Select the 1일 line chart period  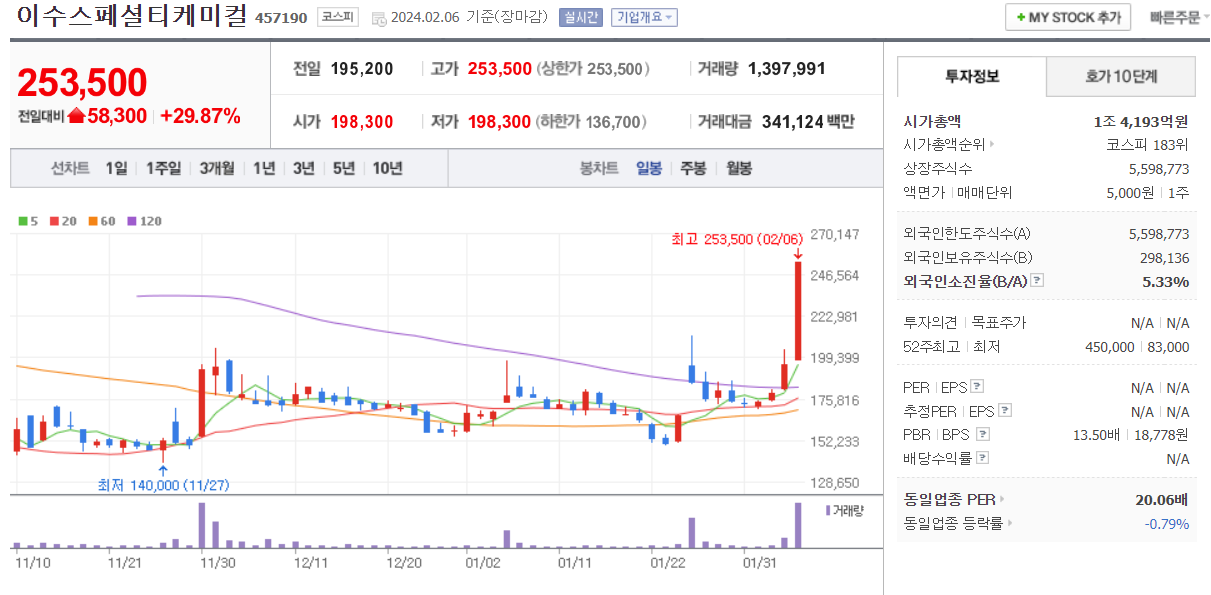click(x=116, y=168)
